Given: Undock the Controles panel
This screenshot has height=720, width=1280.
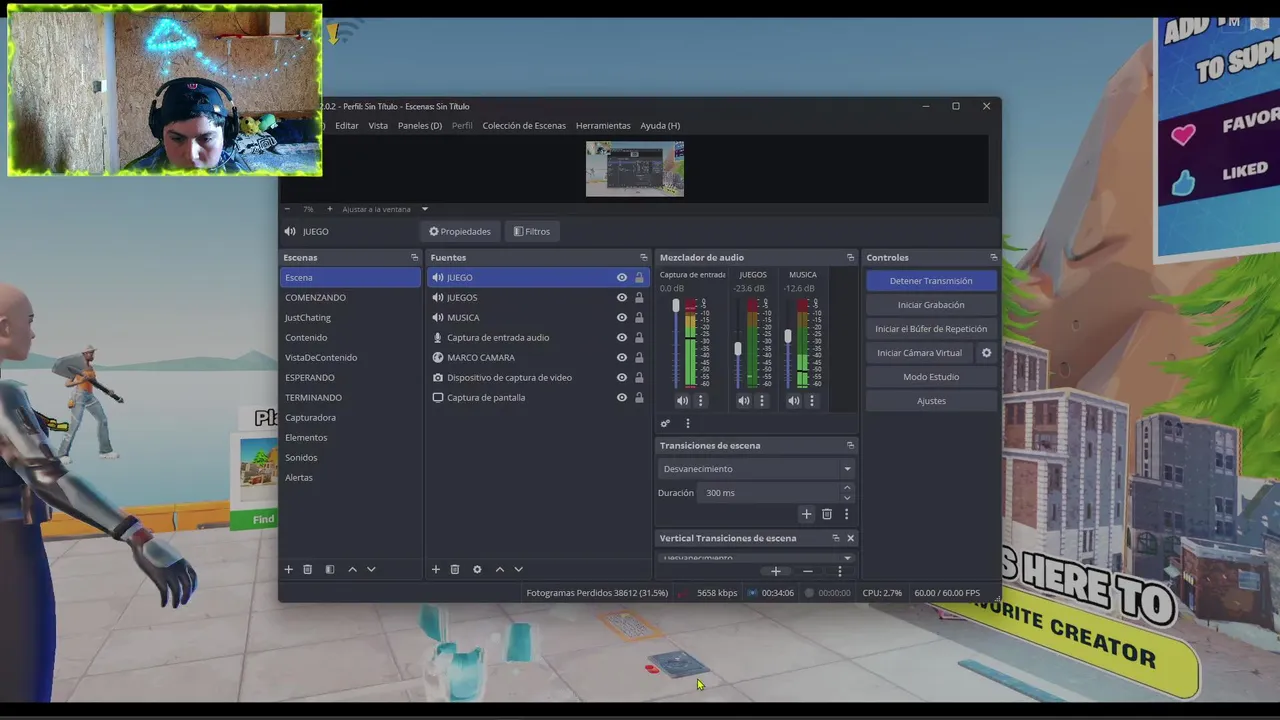Looking at the screenshot, I should pos(993,258).
